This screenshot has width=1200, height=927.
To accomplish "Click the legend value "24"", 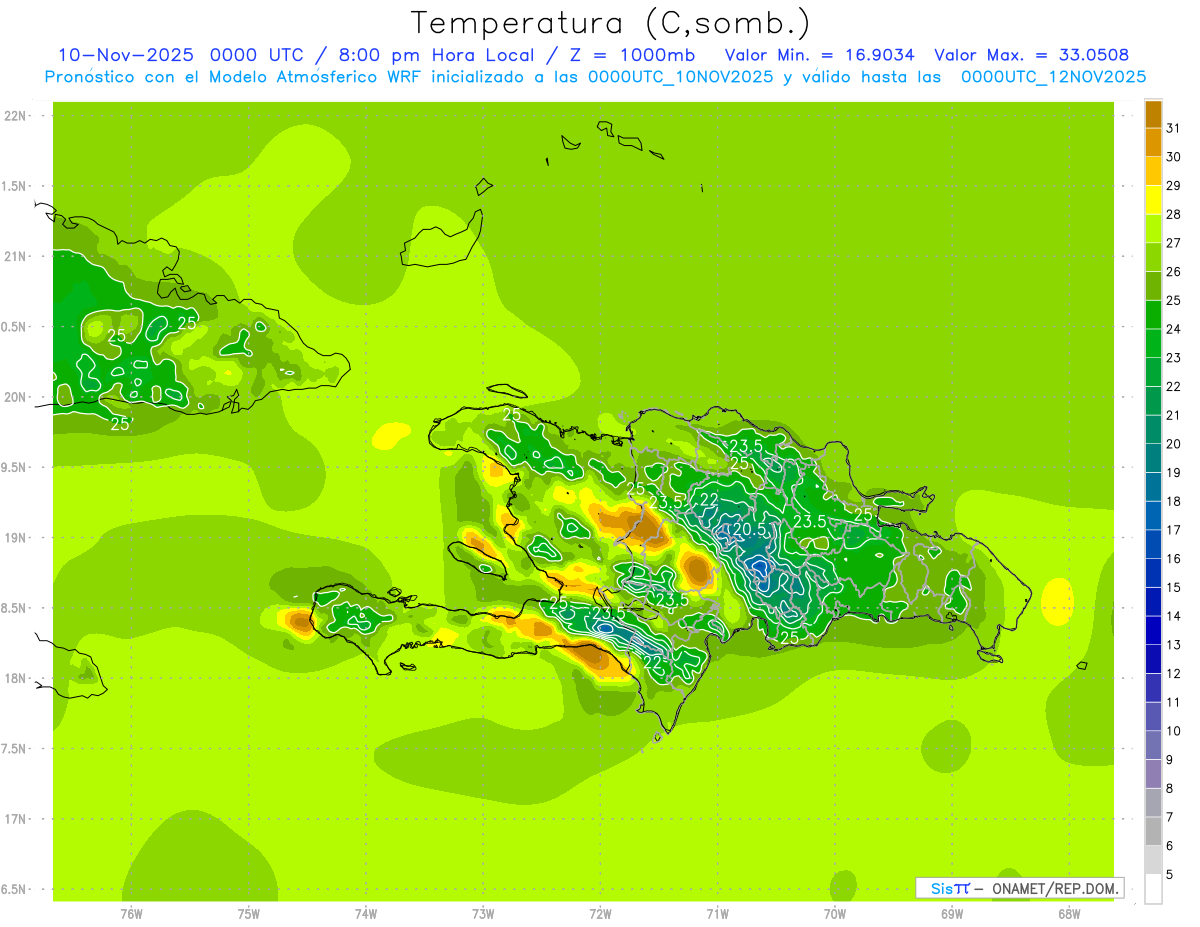I will (1174, 329).
